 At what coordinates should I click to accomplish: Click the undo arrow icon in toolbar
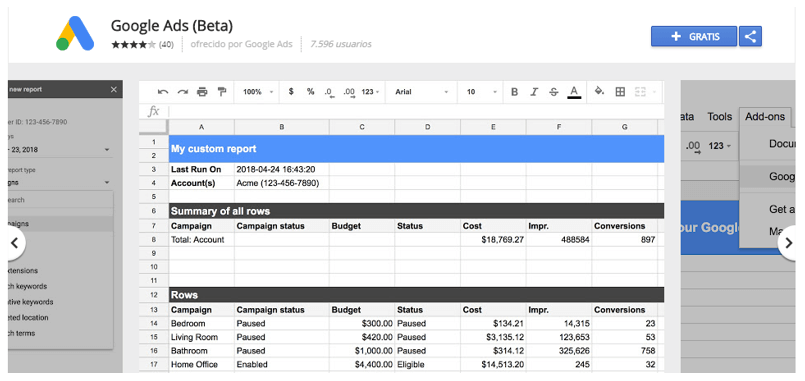click(163, 92)
